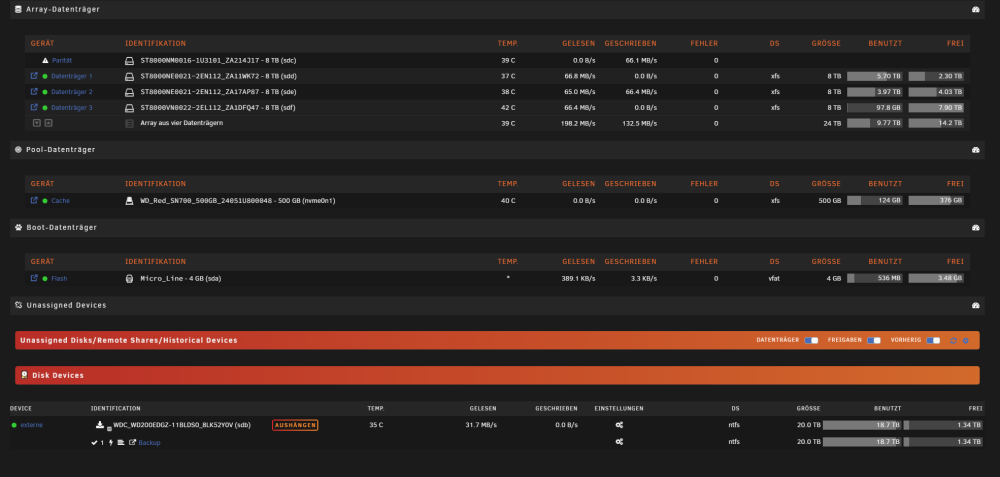Screen dimensions: 1000x477
Task: Click the green status dot of Cache
Action: (45, 200)
